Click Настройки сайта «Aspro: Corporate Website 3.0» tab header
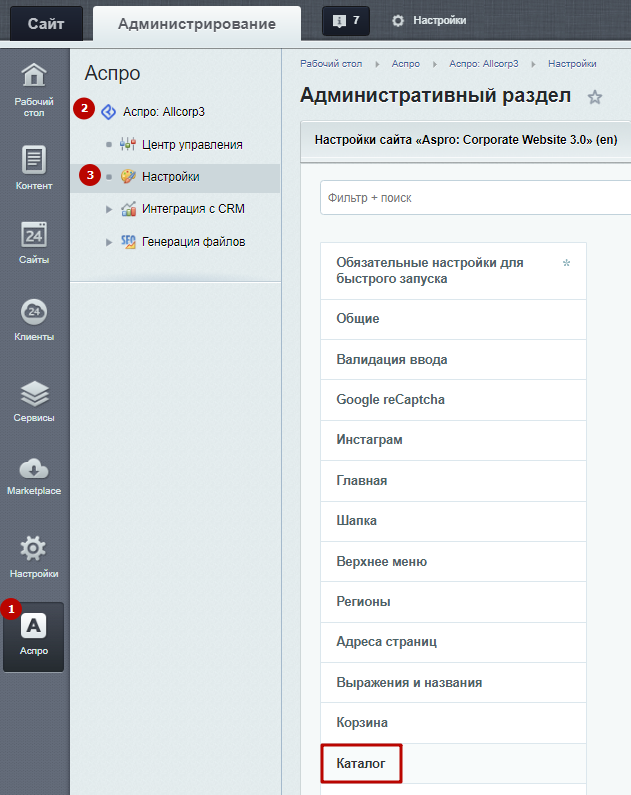Screen dimensions: 631x795 click(466, 140)
